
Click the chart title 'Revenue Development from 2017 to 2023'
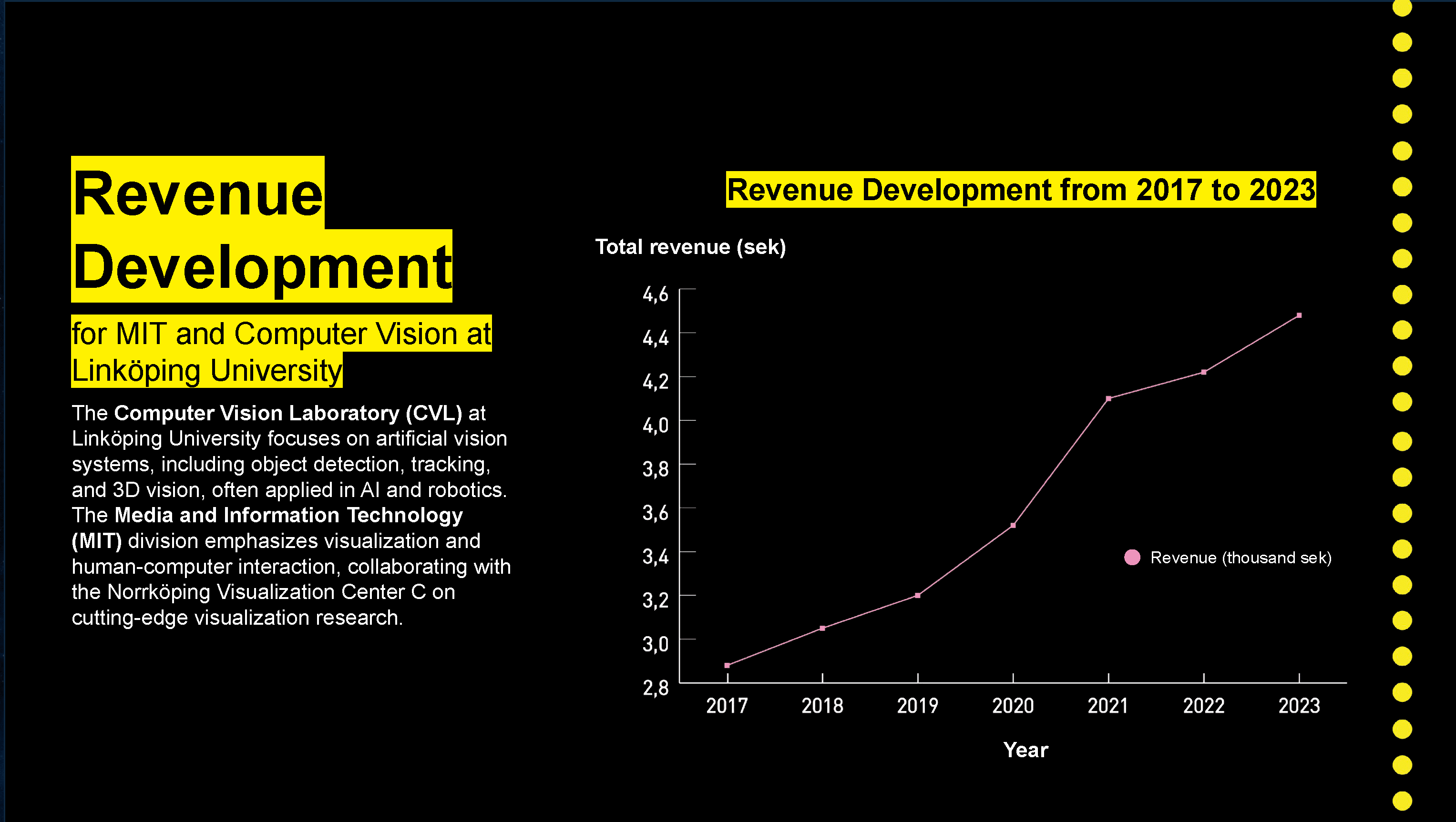click(x=1021, y=190)
